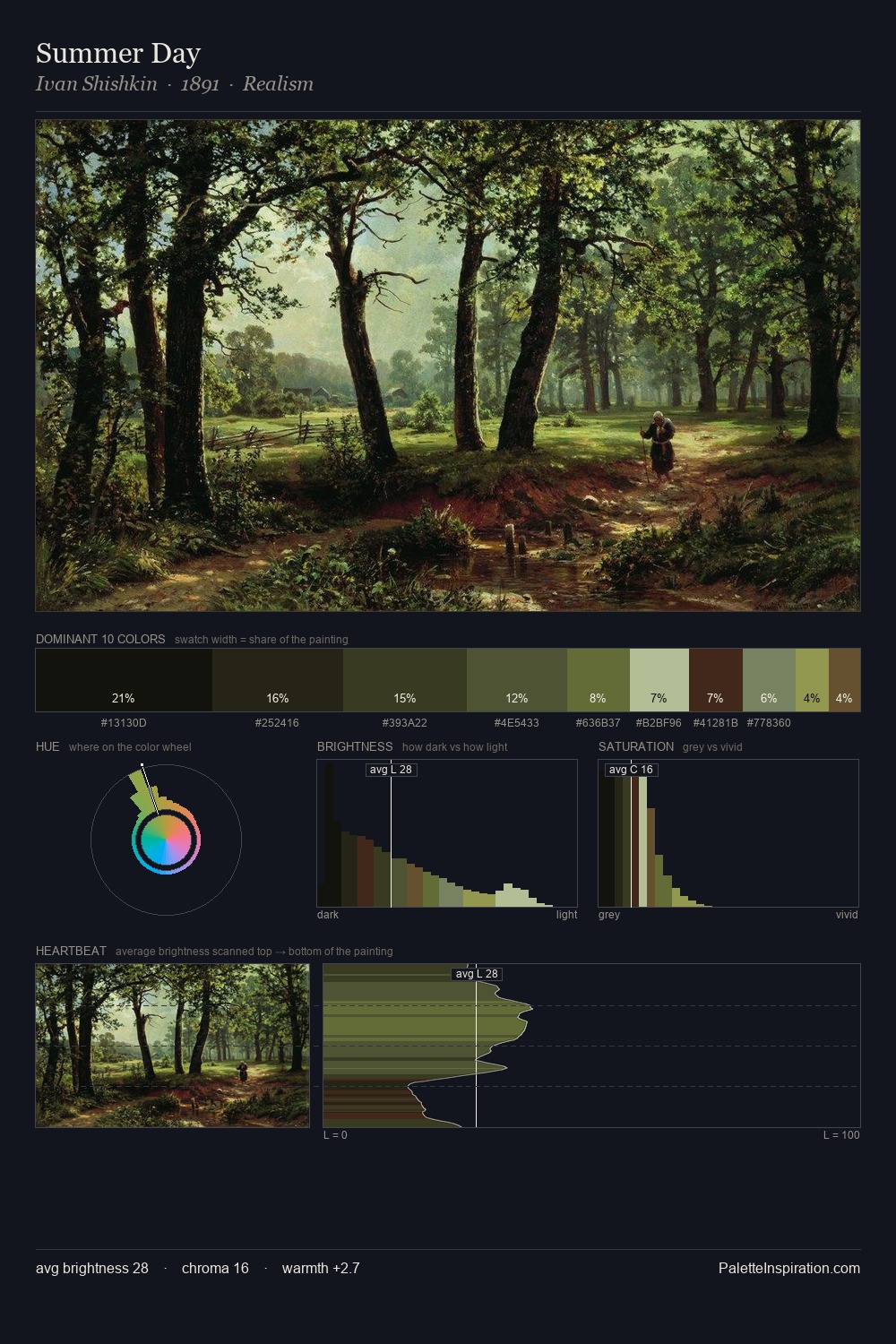Open the PaletteInspiration.com link
The width and height of the screenshot is (896, 1344).
click(x=789, y=1268)
